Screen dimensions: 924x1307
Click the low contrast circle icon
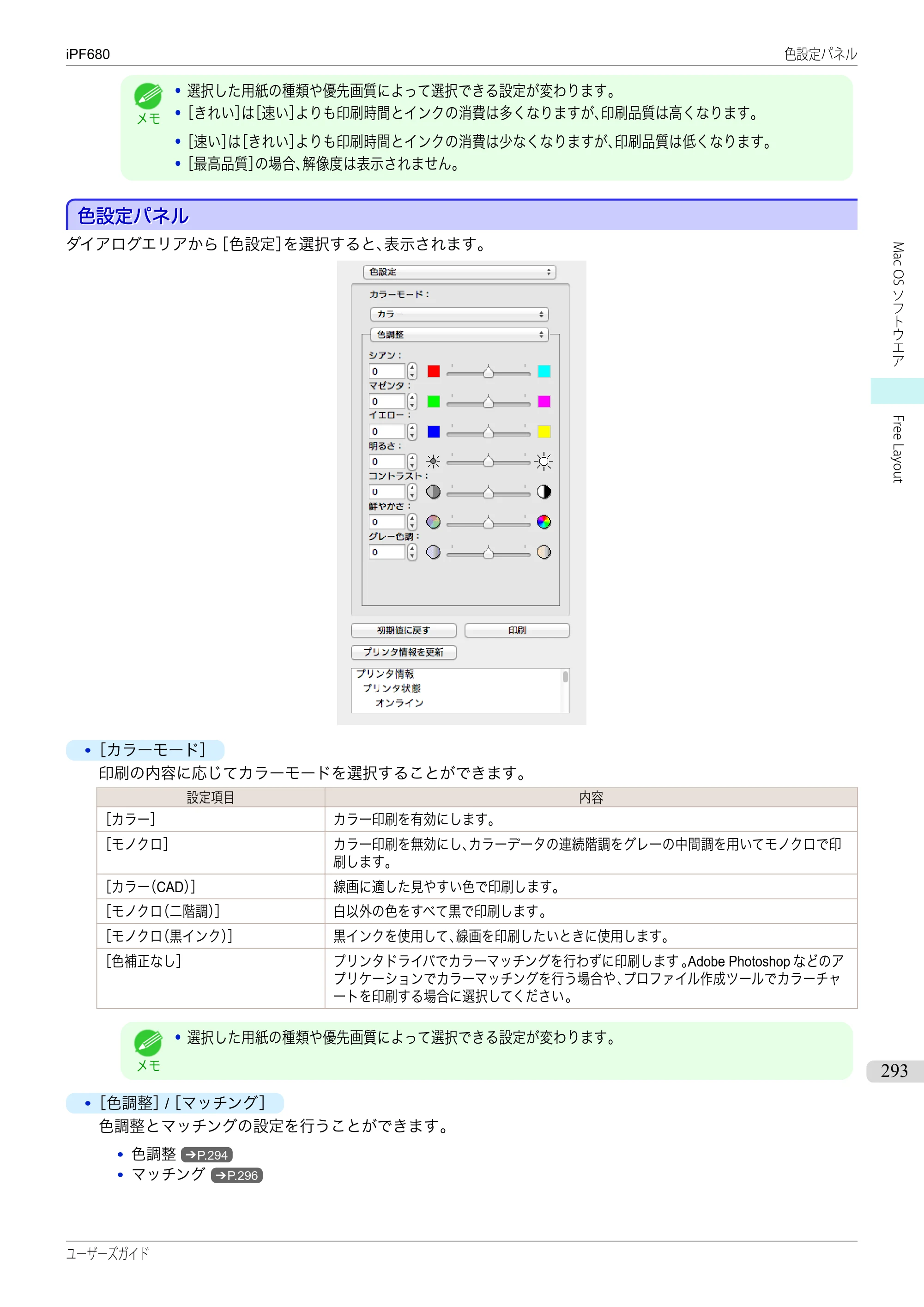click(434, 492)
